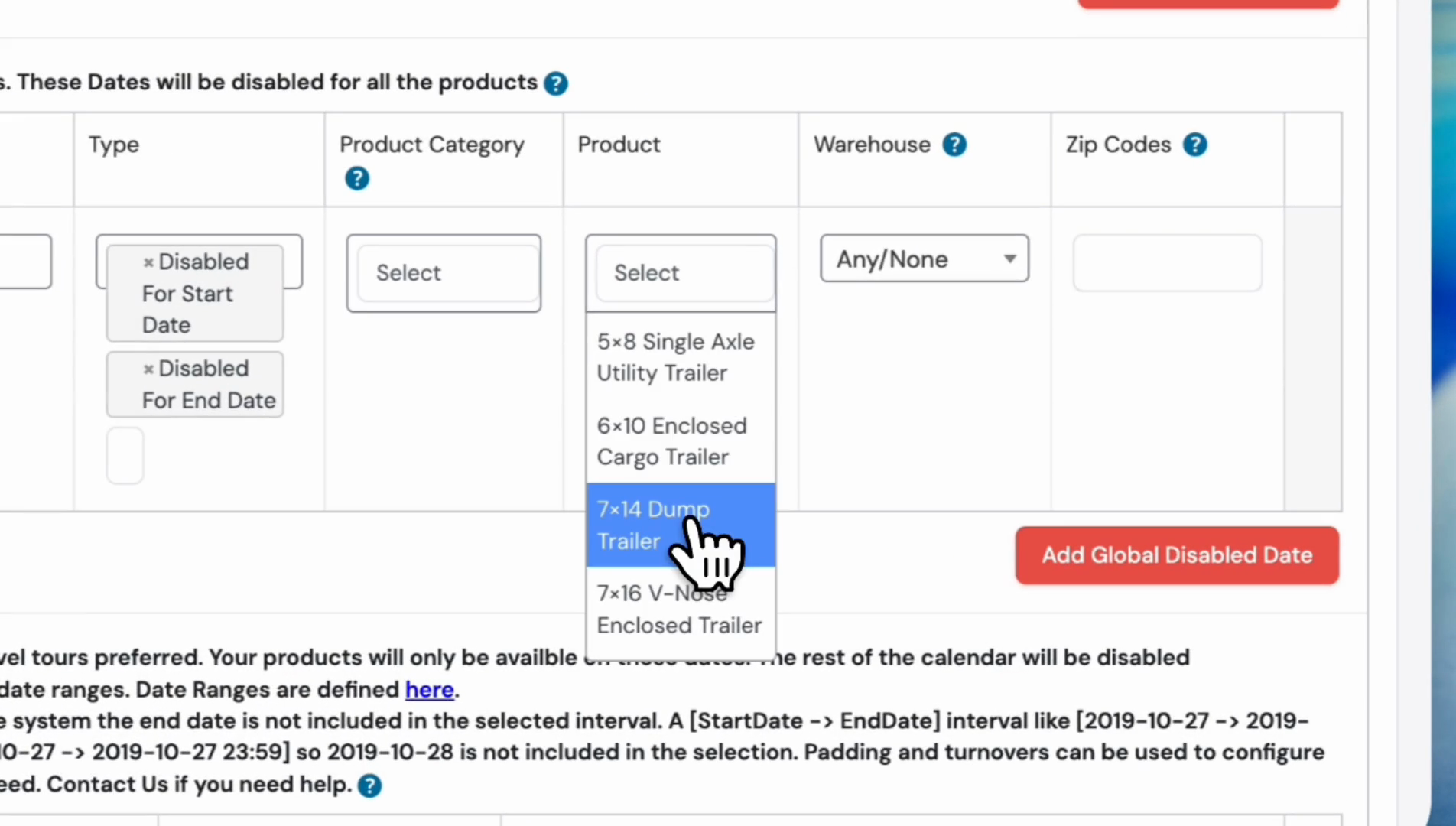Image resolution: width=1456 pixels, height=826 pixels.
Task: Click help icon beside disabled dates heading
Action: 556,83
